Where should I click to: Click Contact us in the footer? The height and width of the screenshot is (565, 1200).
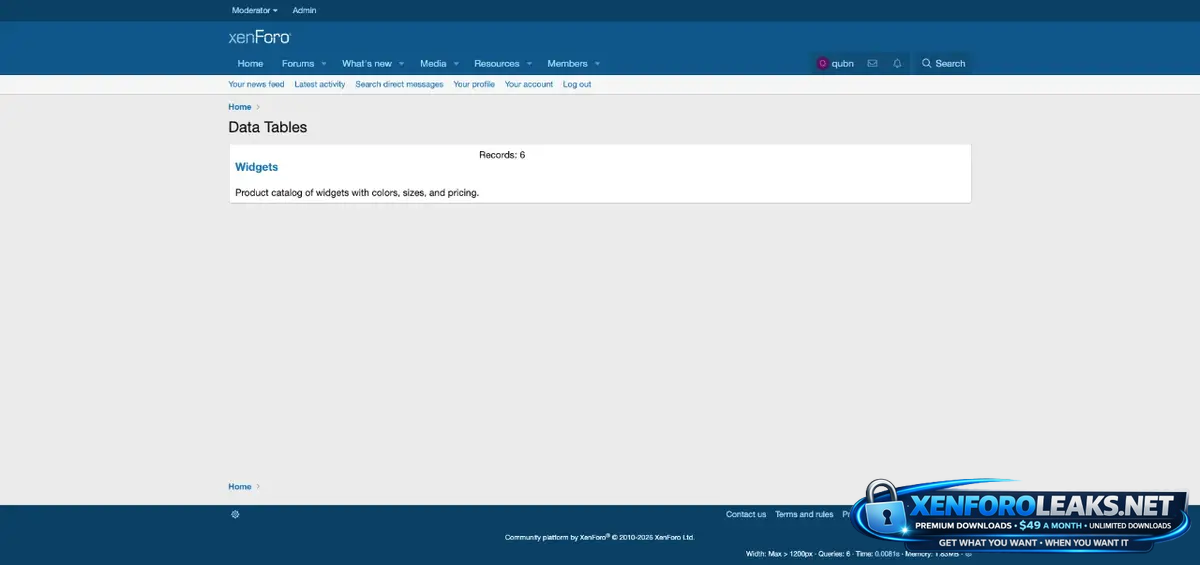coord(745,514)
